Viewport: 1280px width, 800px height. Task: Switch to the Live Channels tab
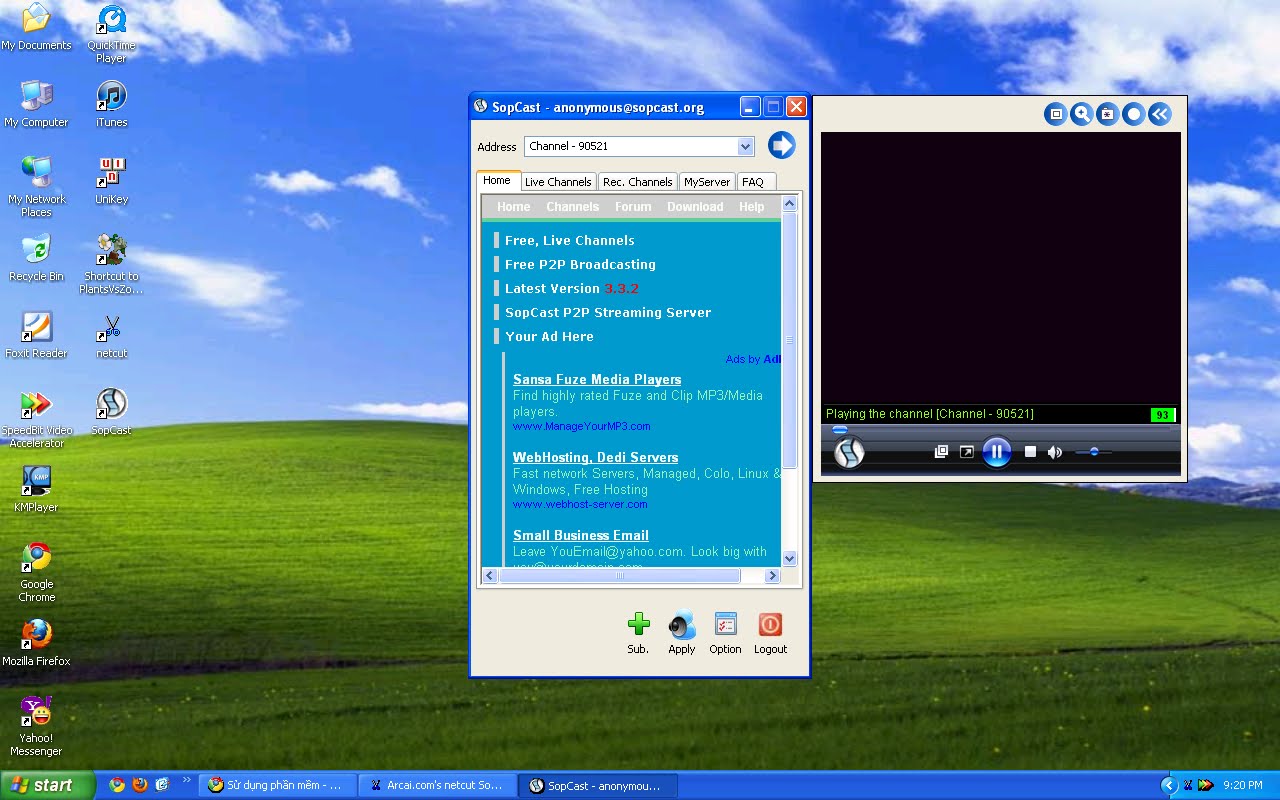pos(558,182)
